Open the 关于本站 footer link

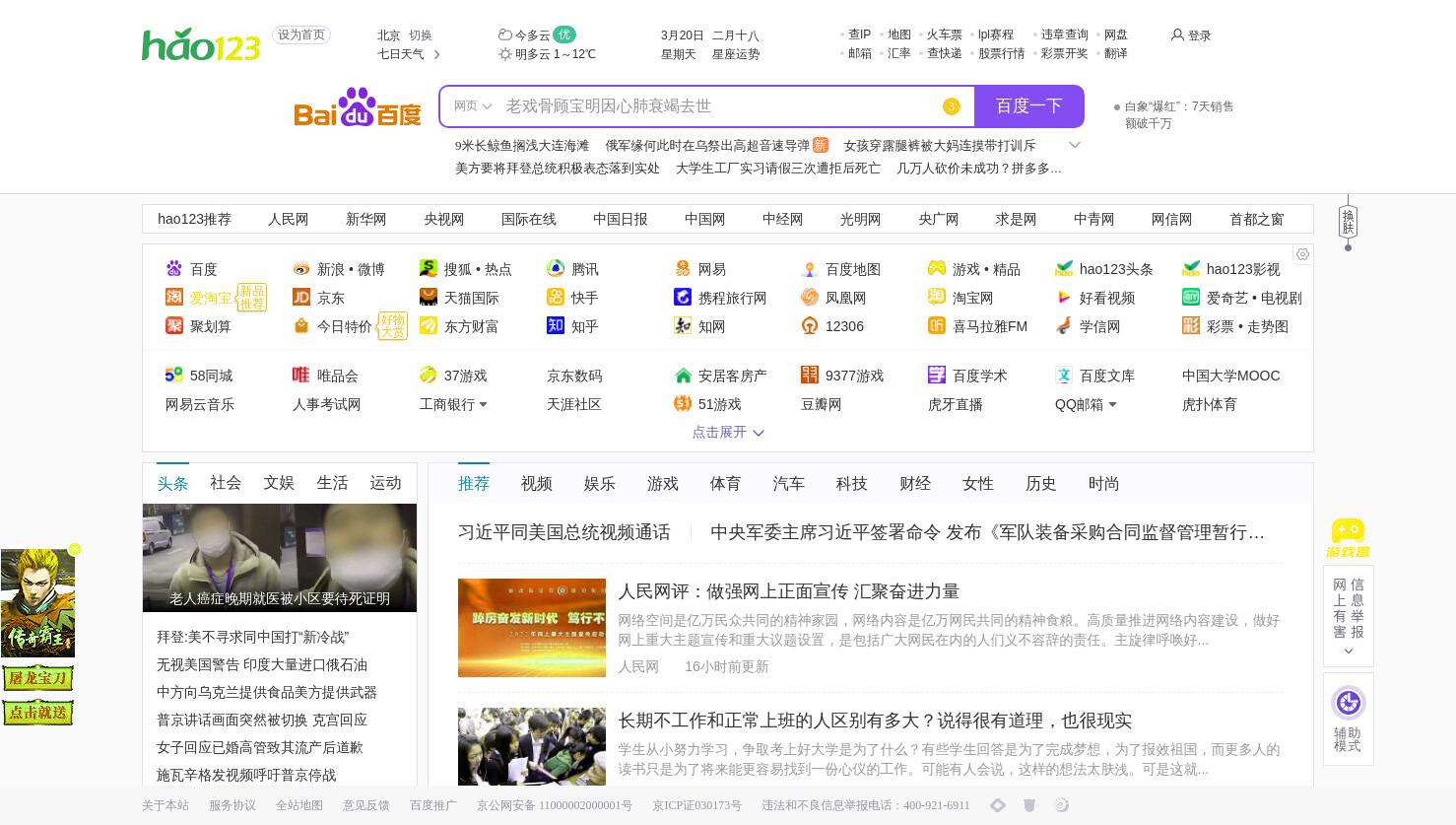pyautogui.click(x=165, y=805)
